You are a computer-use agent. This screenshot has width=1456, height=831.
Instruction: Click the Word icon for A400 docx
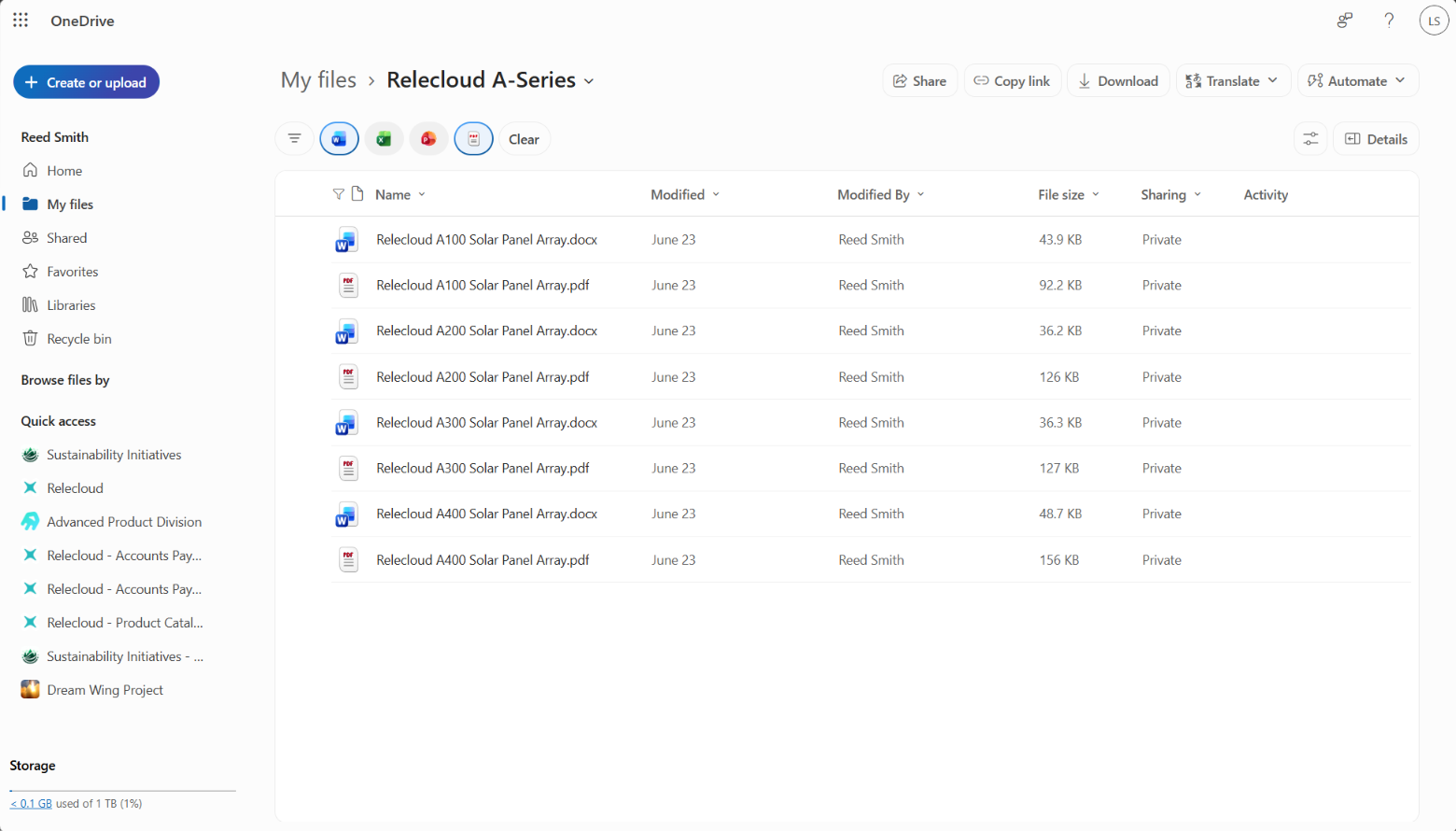[347, 514]
